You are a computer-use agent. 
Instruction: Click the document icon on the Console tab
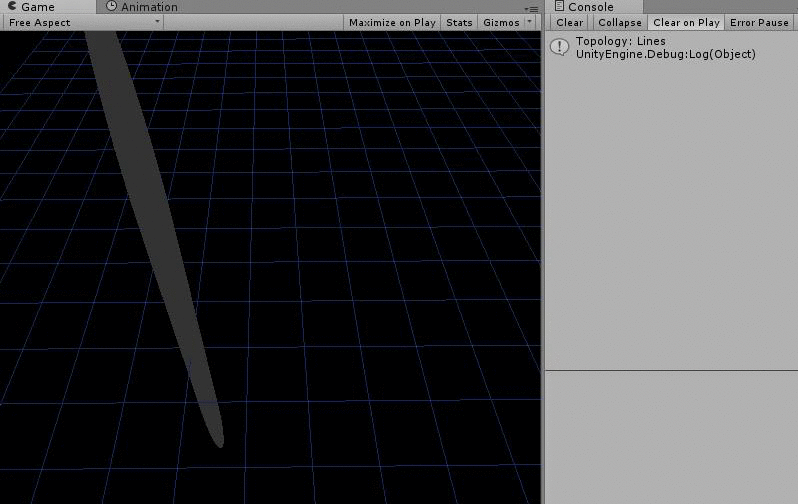coord(559,6)
